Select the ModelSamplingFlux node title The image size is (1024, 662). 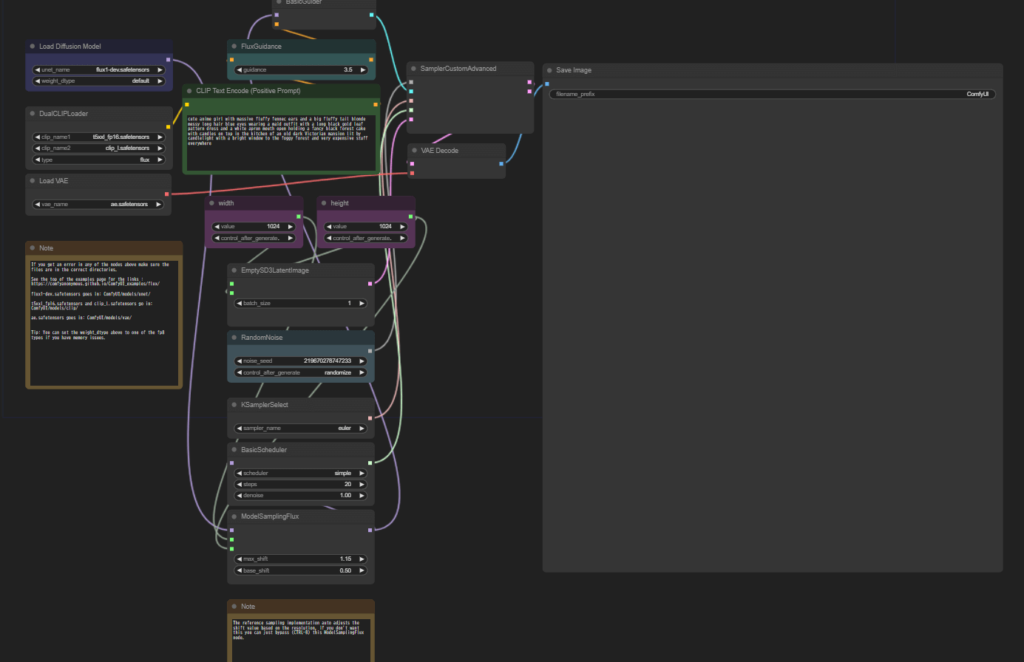[x=270, y=516]
